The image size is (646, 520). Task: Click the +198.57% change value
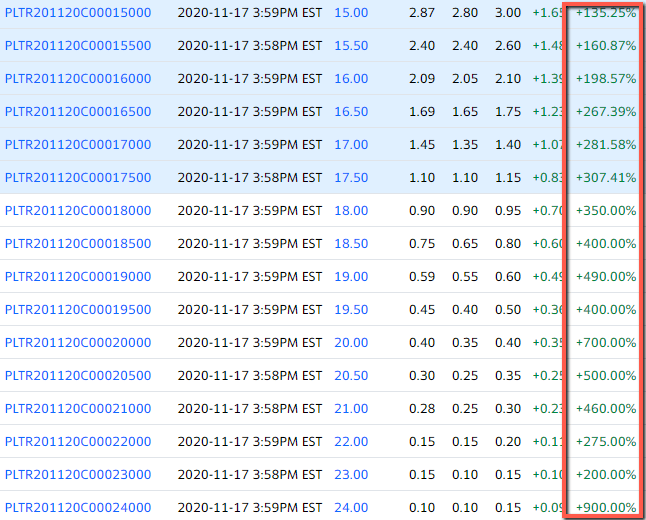[606, 79]
